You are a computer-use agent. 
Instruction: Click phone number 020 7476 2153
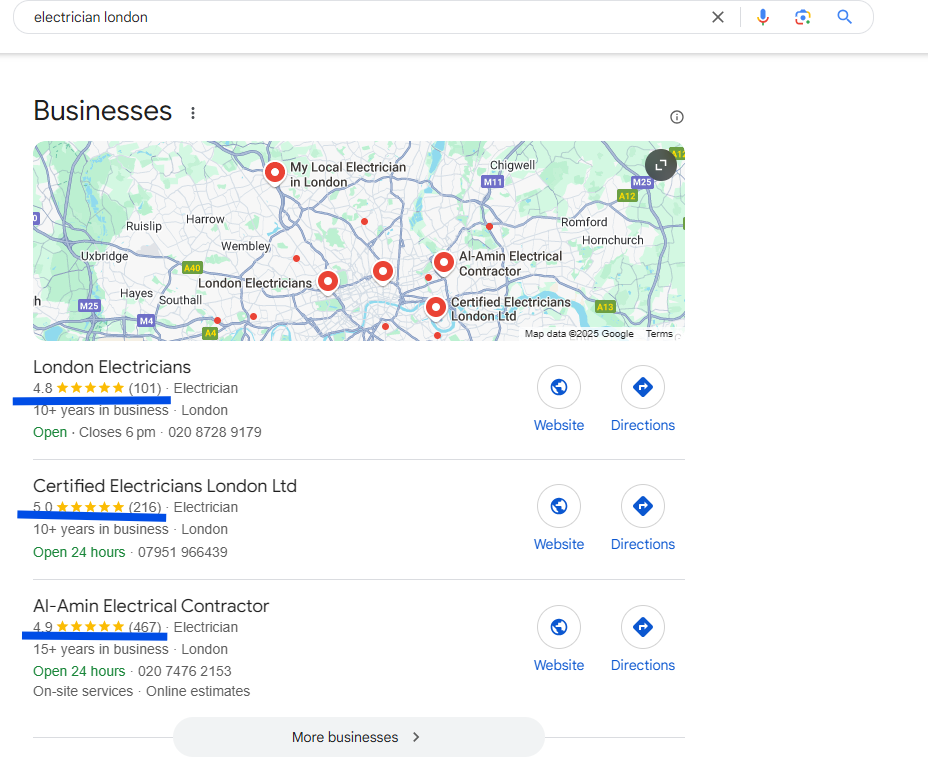(185, 671)
